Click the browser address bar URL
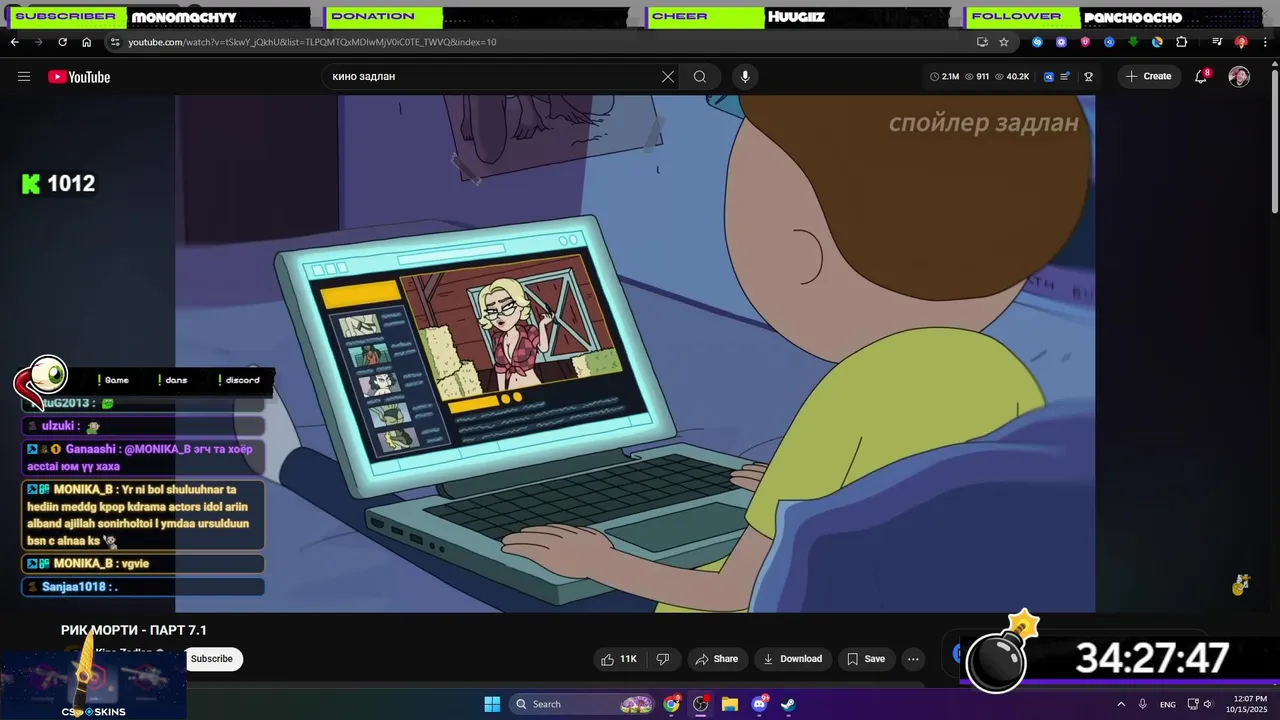Screen dimensions: 1280x720 [312, 42]
